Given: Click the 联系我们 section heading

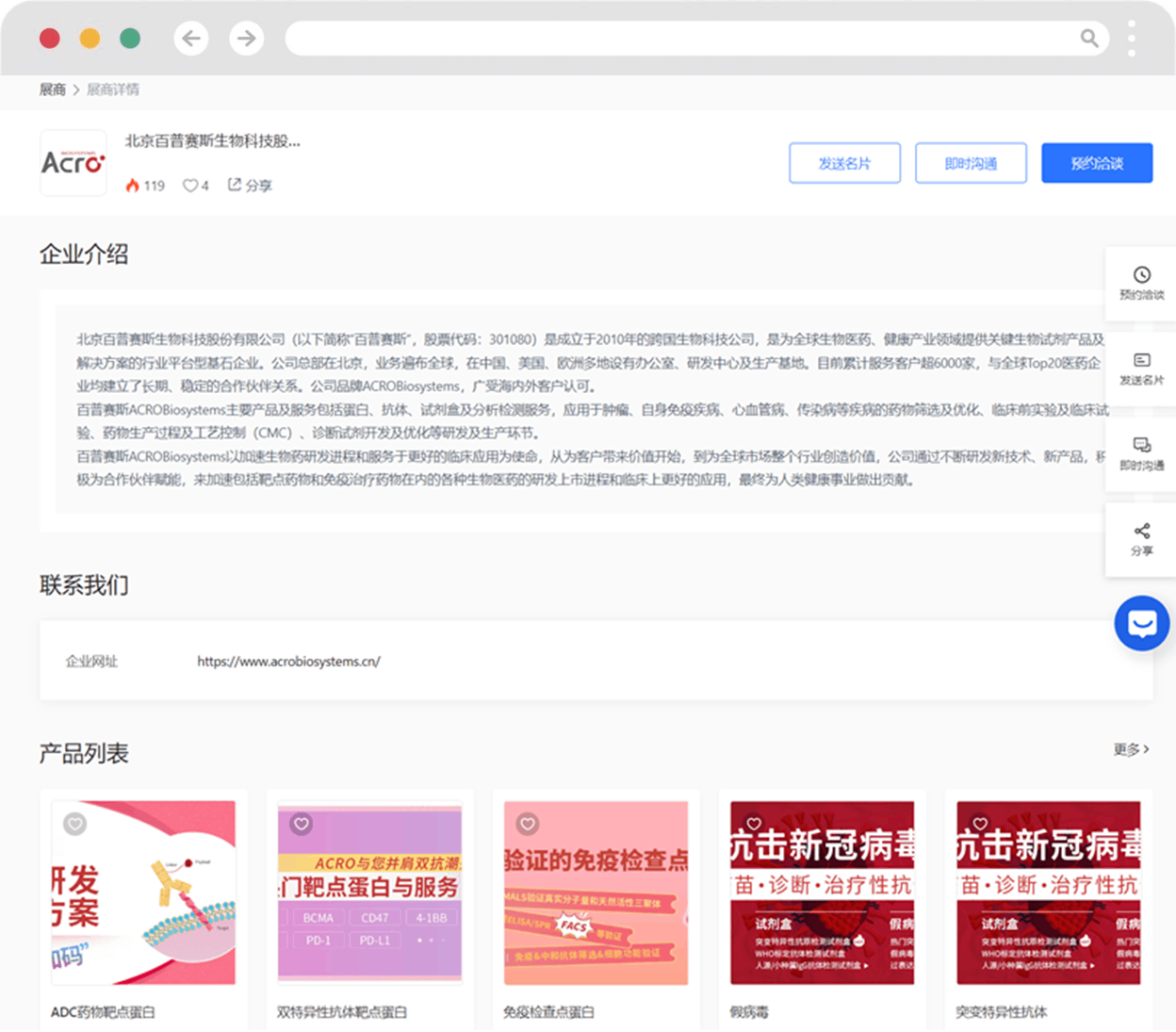Looking at the screenshot, I should click(x=84, y=585).
